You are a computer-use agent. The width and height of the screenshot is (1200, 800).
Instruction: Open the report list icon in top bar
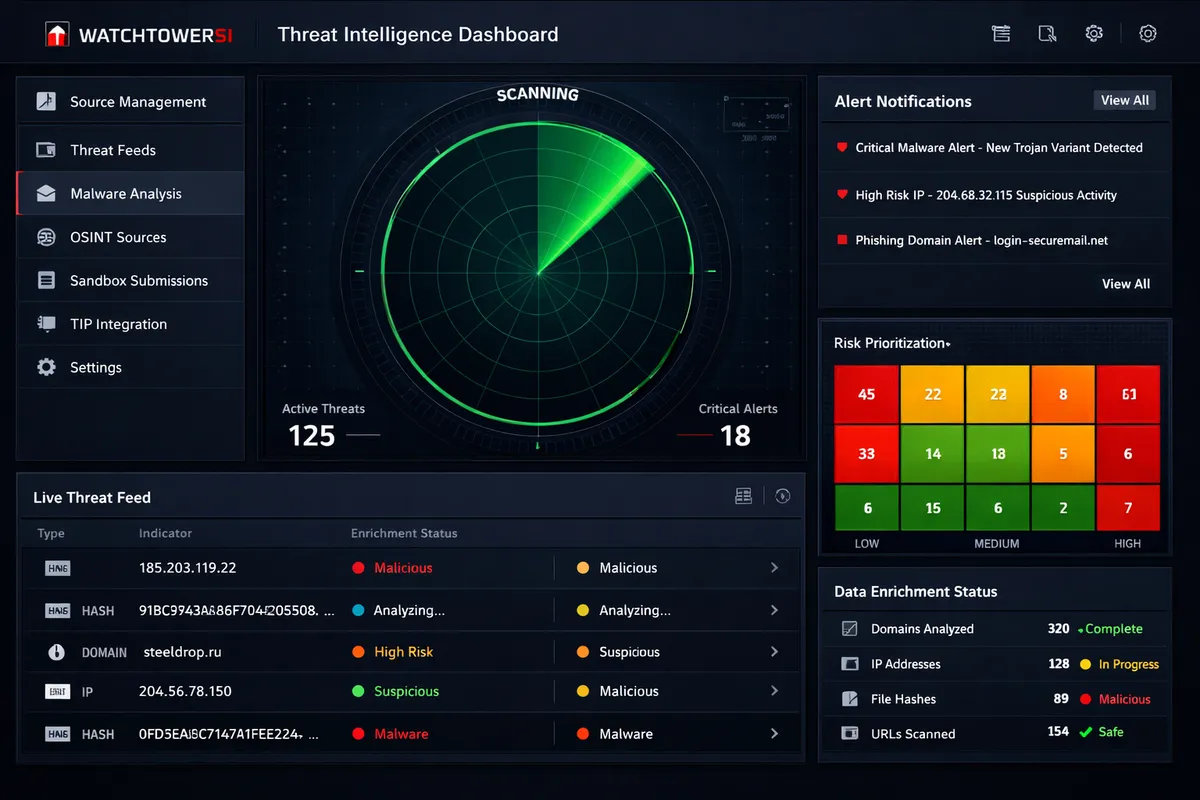pyautogui.click(x=1000, y=32)
